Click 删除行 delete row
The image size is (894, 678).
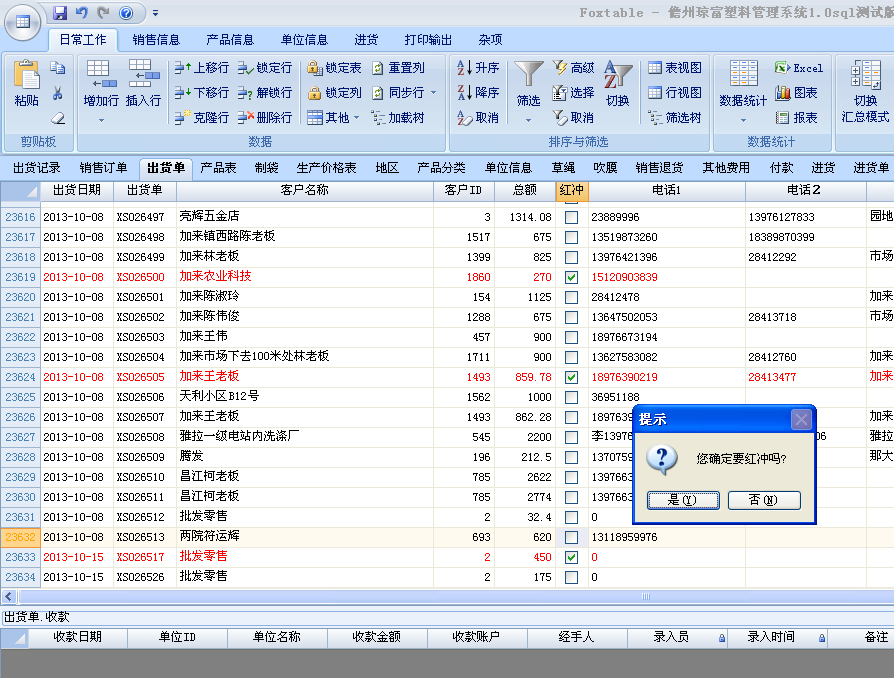click(265, 117)
